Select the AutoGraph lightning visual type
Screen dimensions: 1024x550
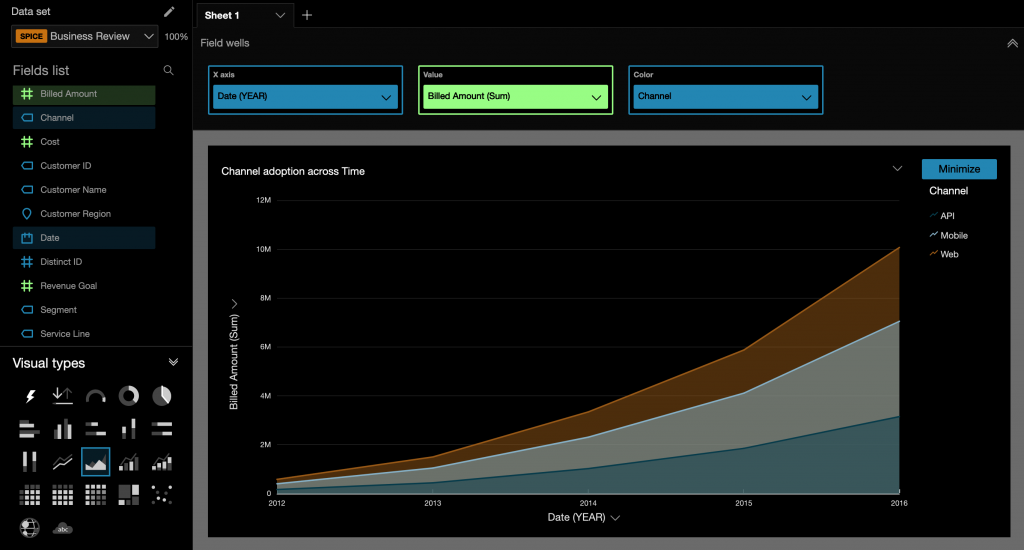click(x=30, y=397)
